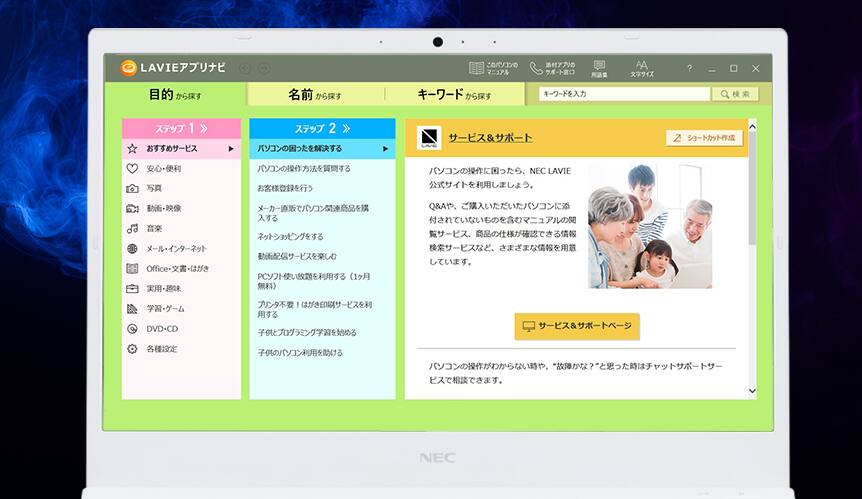
Task: Expand おすすめサービス arrow in Step 1
Action: pyautogui.click(x=231, y=148)
